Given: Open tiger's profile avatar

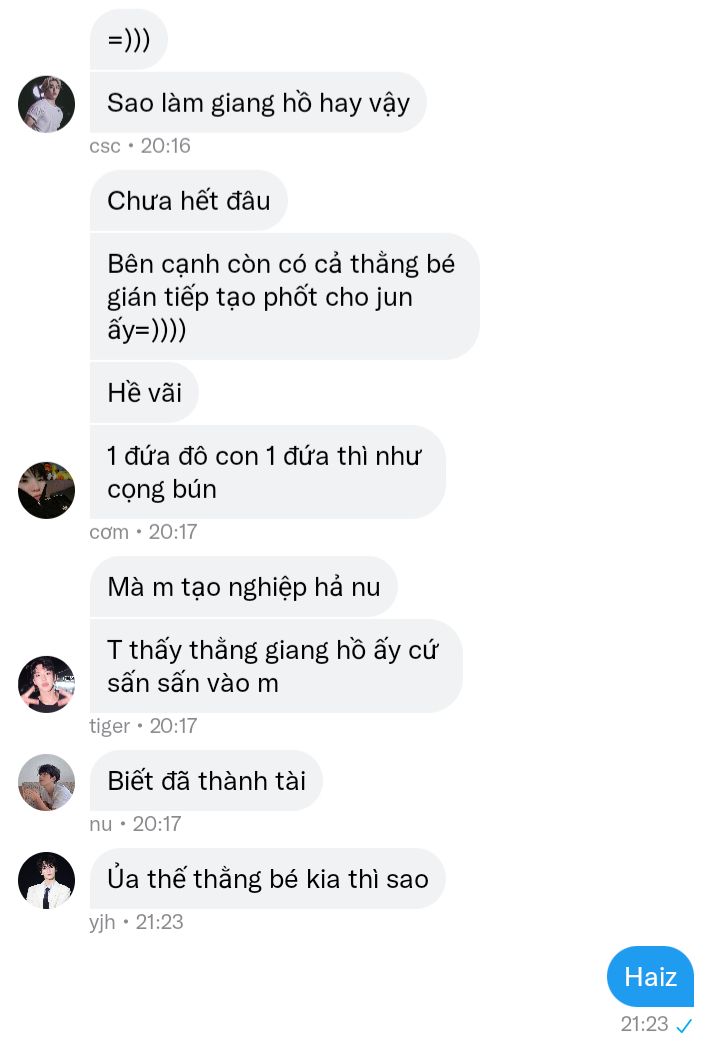Looking at the screenshot, I should tap(46, 684).
